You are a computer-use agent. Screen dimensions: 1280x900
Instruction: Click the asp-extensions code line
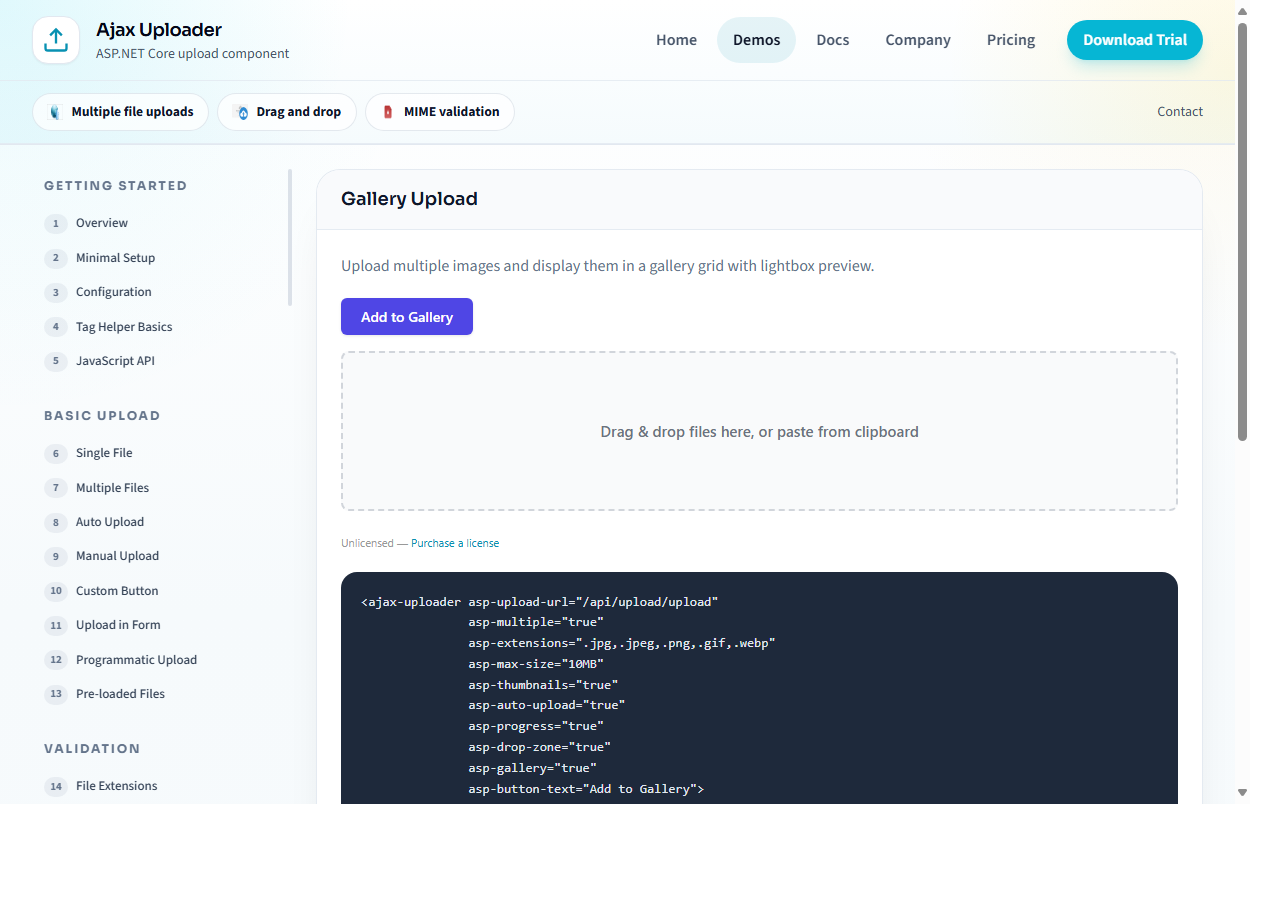(x=622, y=643)
